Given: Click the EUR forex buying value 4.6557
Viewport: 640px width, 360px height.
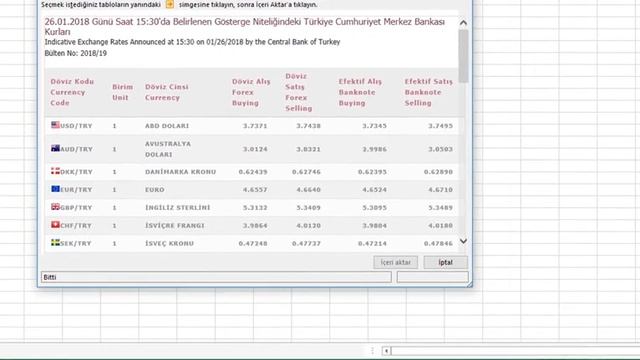Looking at the screenshot, I should point(255,190).
